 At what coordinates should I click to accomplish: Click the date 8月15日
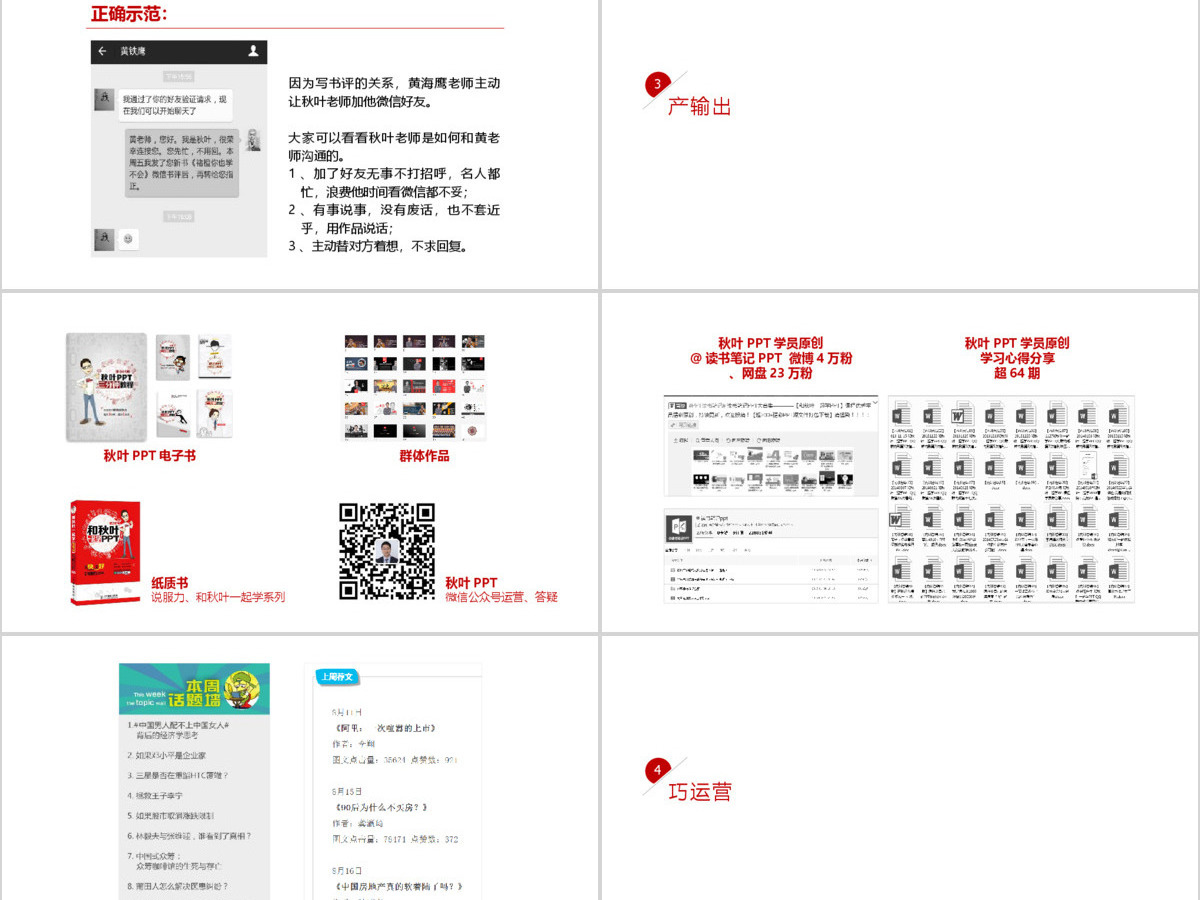coord(348,791)
